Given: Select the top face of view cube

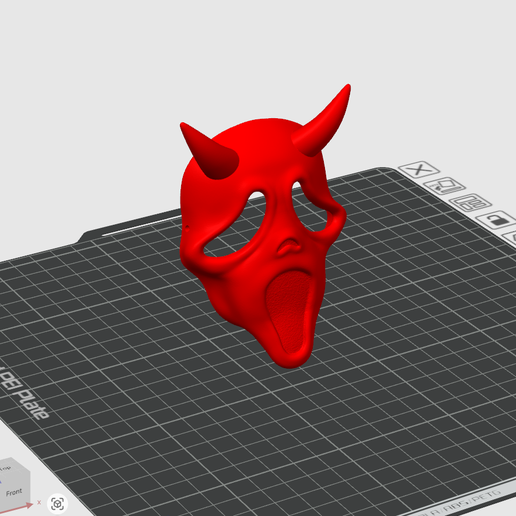Looking at the screenshot, I should pyautogui.click(x=7, y=465).
